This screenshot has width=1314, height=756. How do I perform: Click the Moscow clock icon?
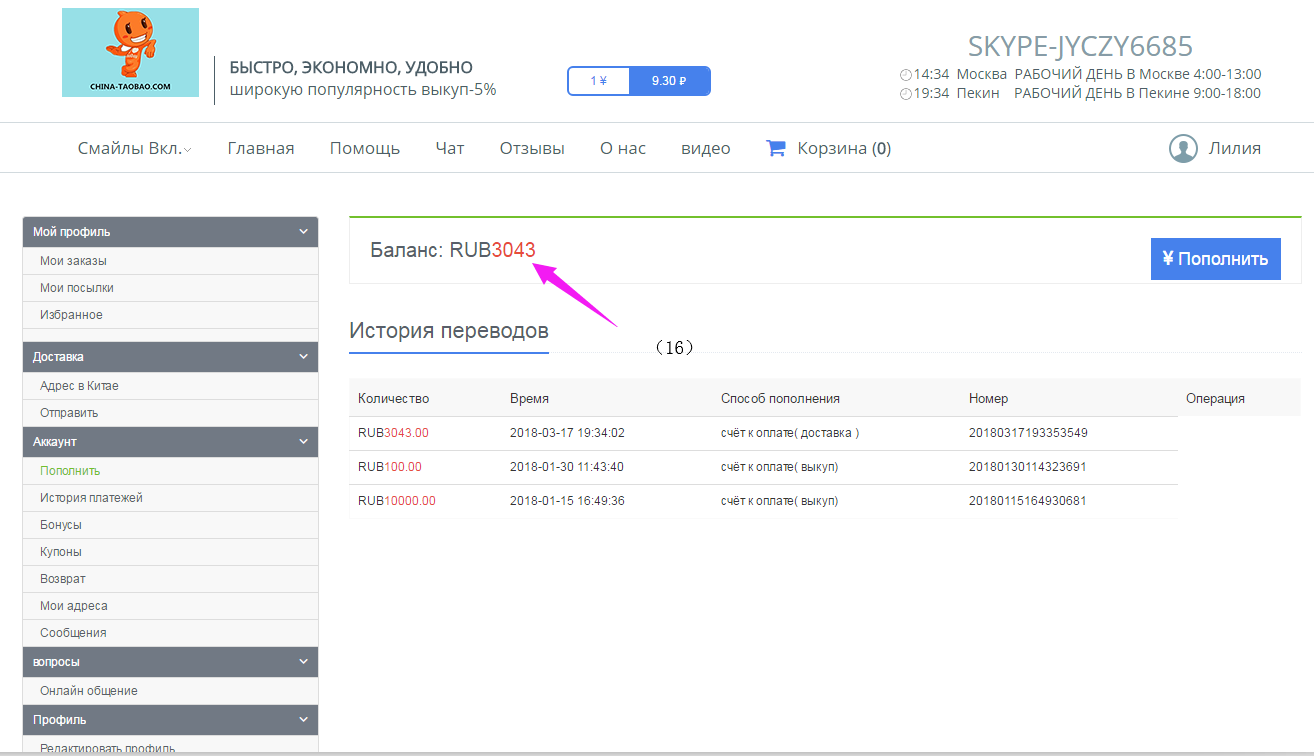906,75
